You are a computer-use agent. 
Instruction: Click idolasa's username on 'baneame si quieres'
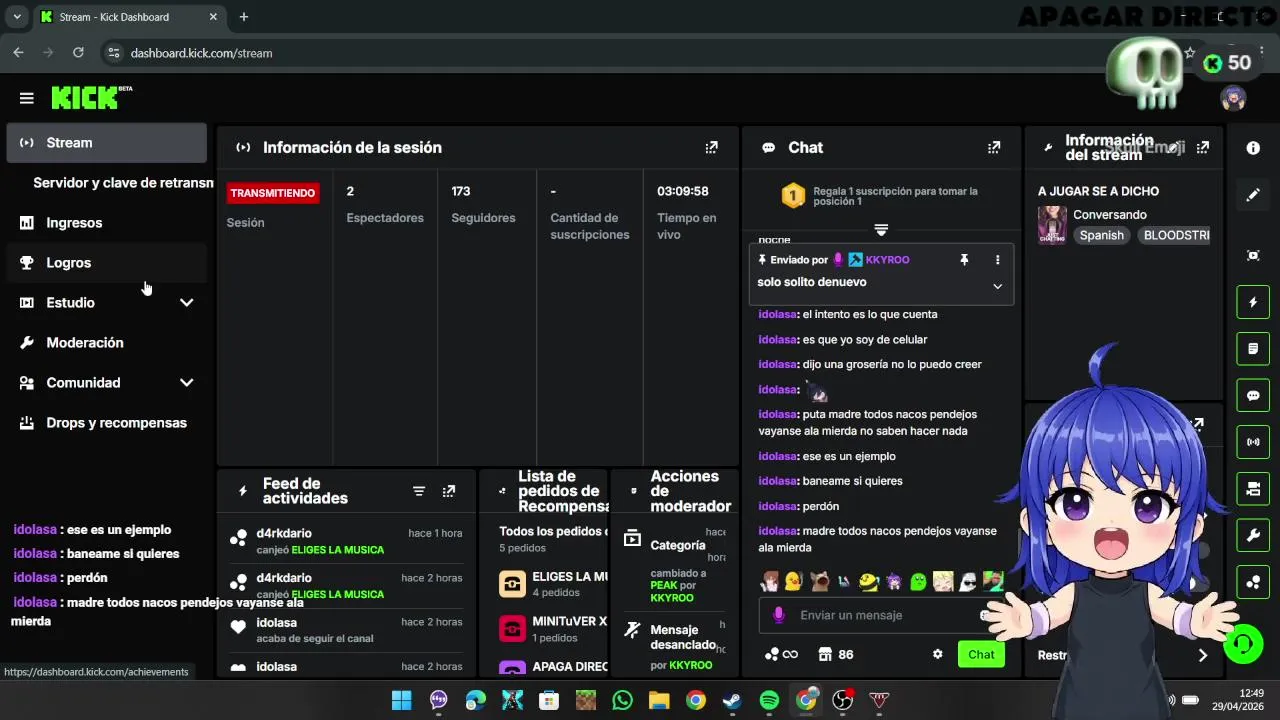(778, 481)
